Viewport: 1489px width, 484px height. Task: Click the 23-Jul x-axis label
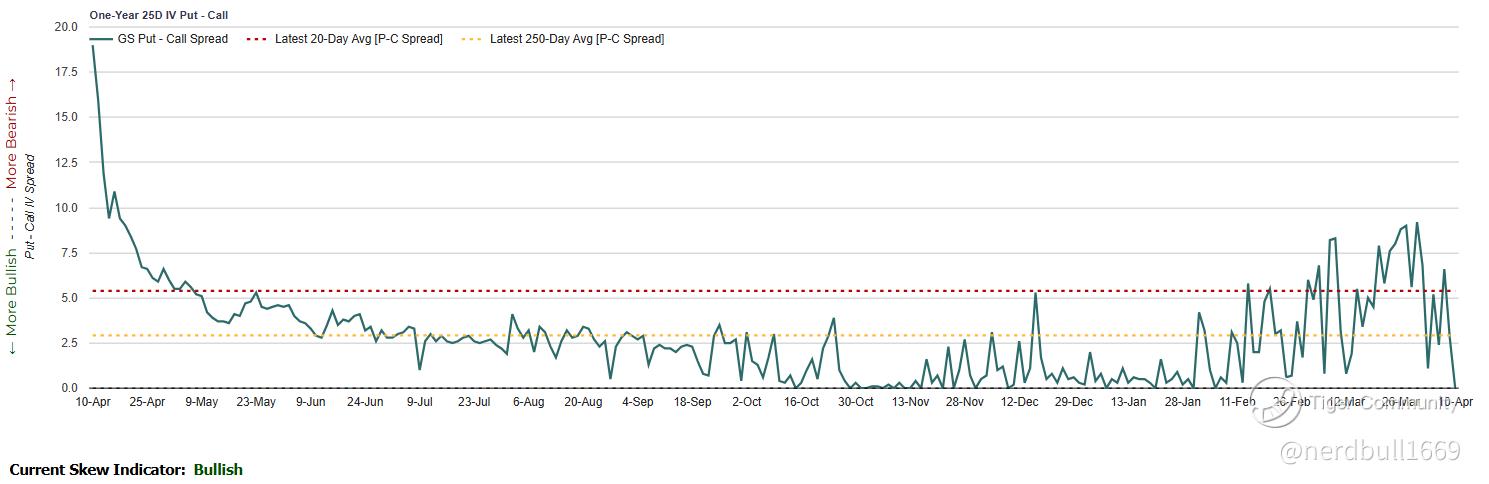click(474, 402)
